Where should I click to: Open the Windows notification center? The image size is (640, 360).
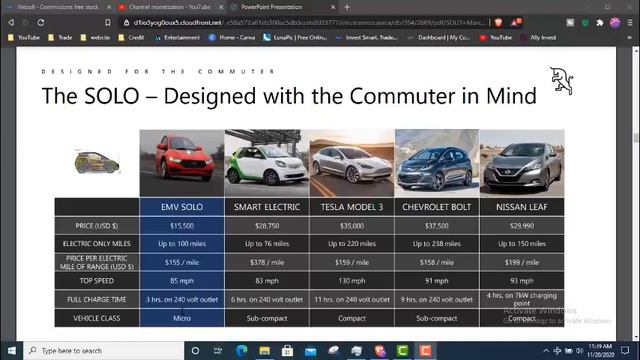pyautogui.click(x=625, y=351)
